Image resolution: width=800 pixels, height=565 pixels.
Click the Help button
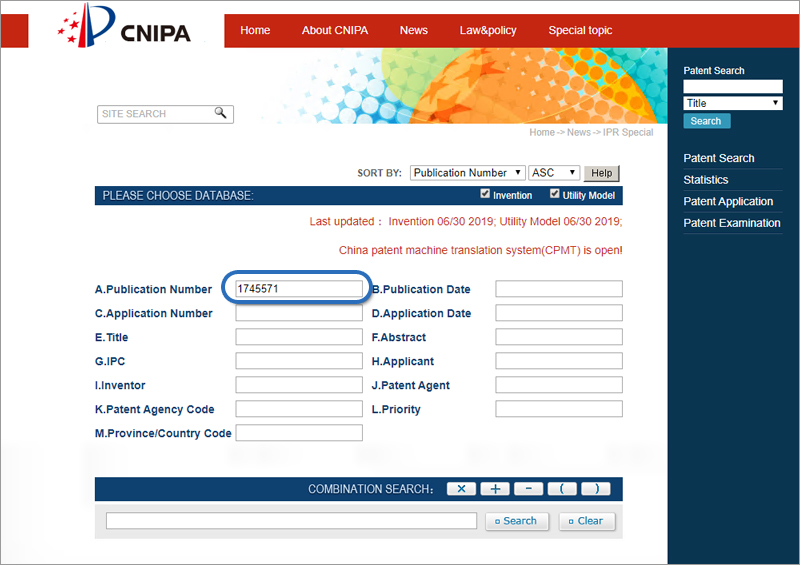(x=602, y=173)
